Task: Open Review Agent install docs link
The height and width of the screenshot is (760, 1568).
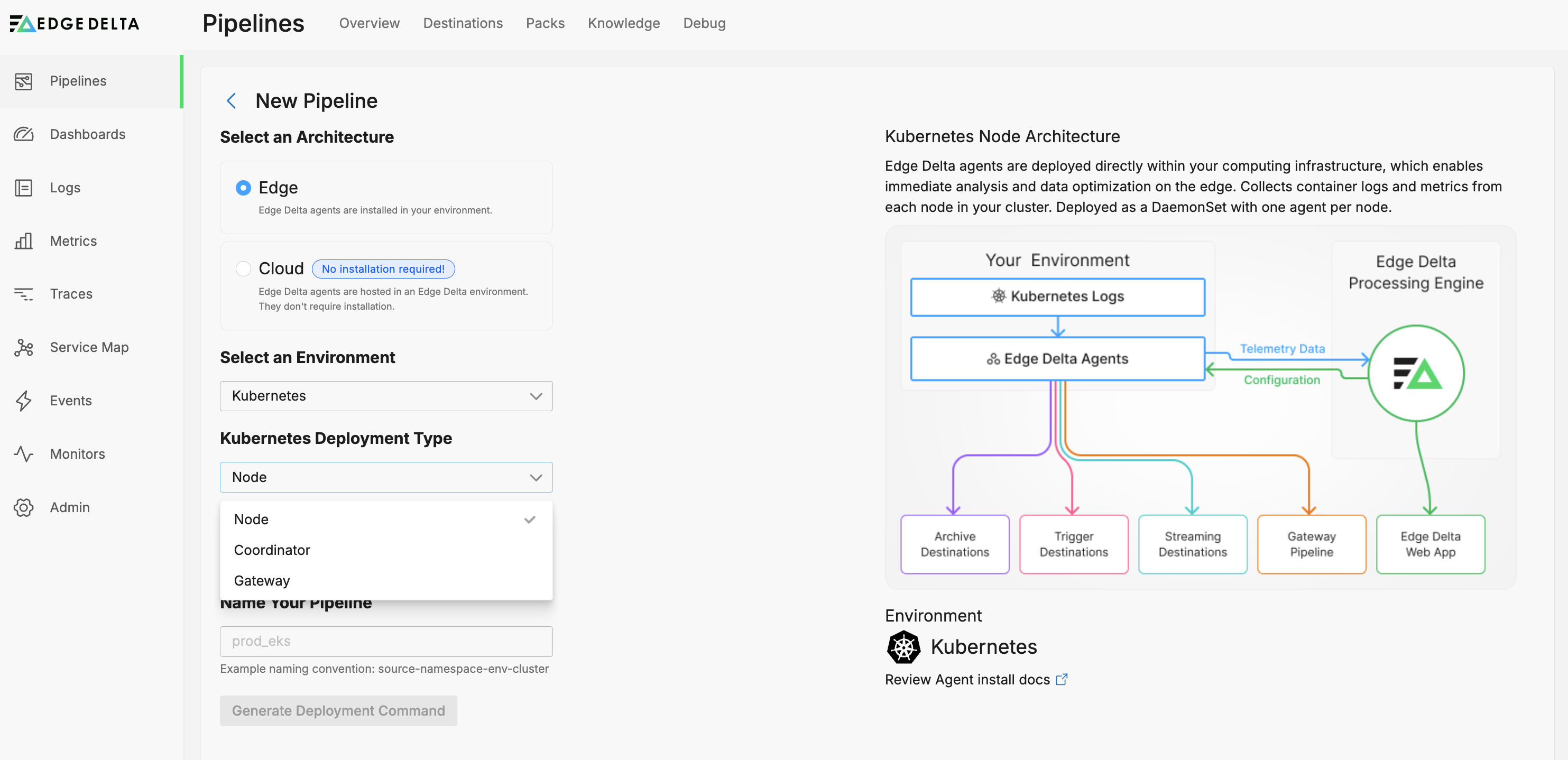Action: 967,679
